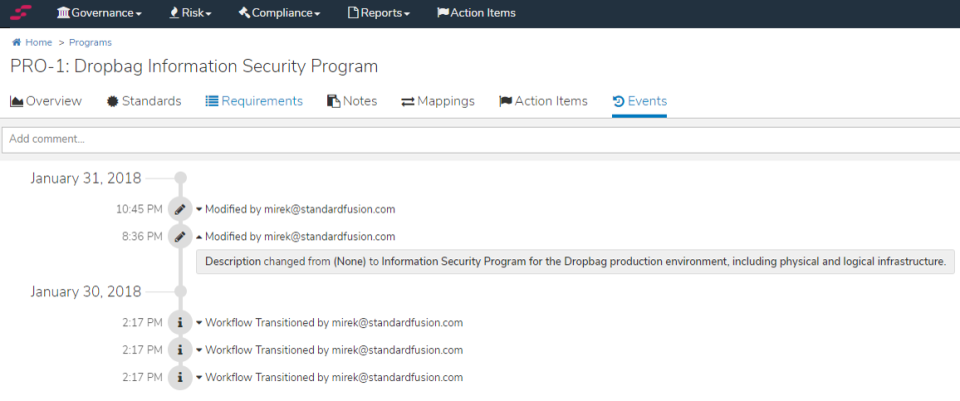This screenshot has width=960, height=401.
Task: Click 'January 31, 2018' date heading
Action: [x=86, y=178]
